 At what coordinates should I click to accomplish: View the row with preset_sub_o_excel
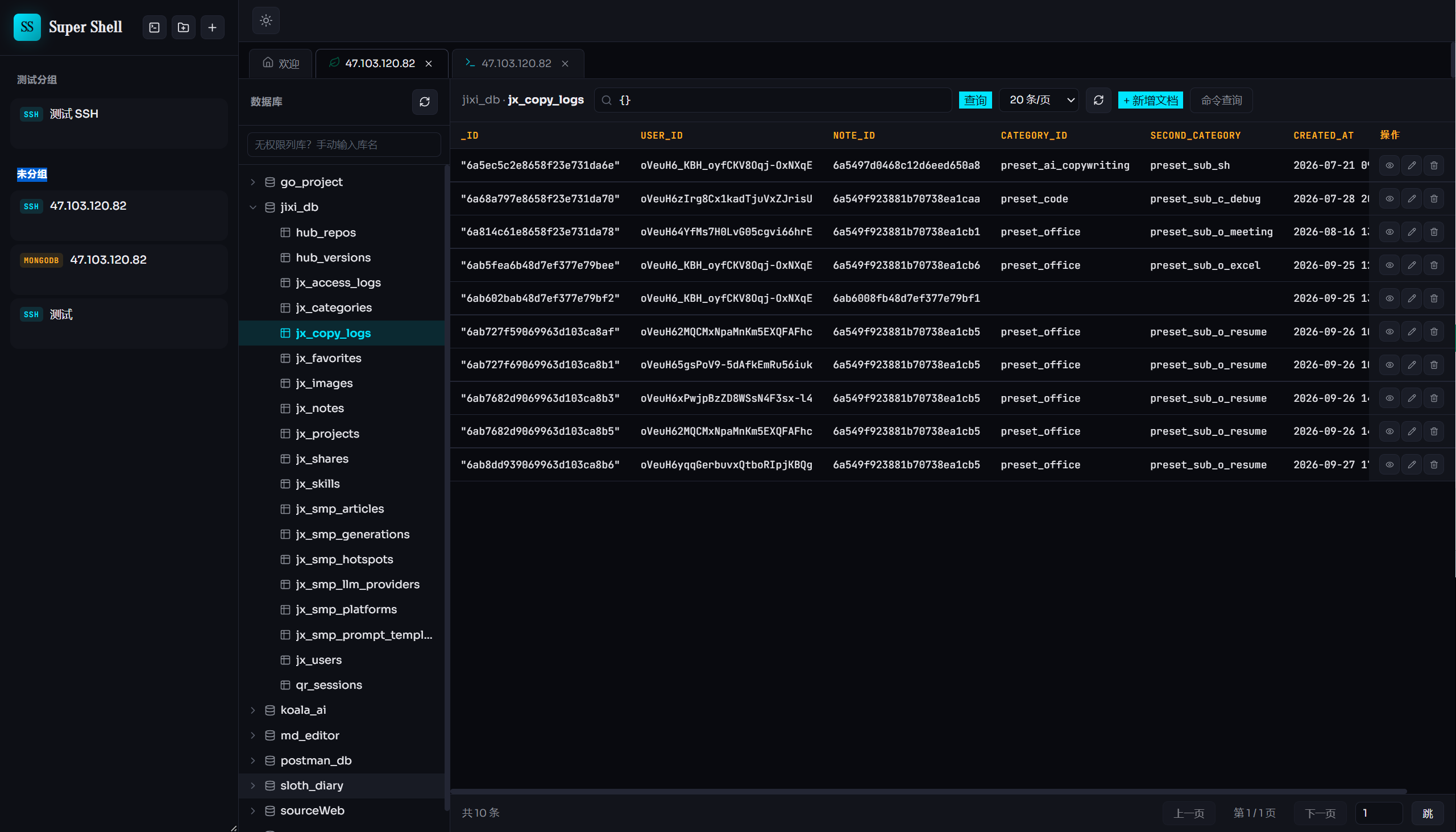tap(1389, 265)
